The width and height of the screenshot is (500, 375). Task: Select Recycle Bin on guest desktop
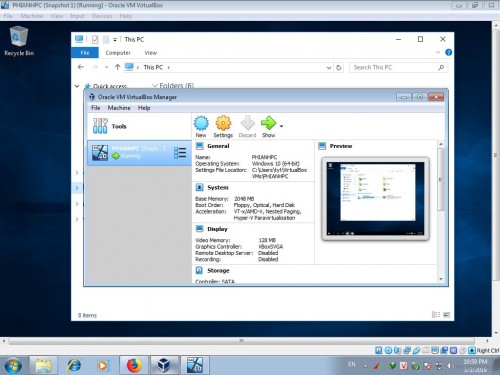click(x=19, y=41)
